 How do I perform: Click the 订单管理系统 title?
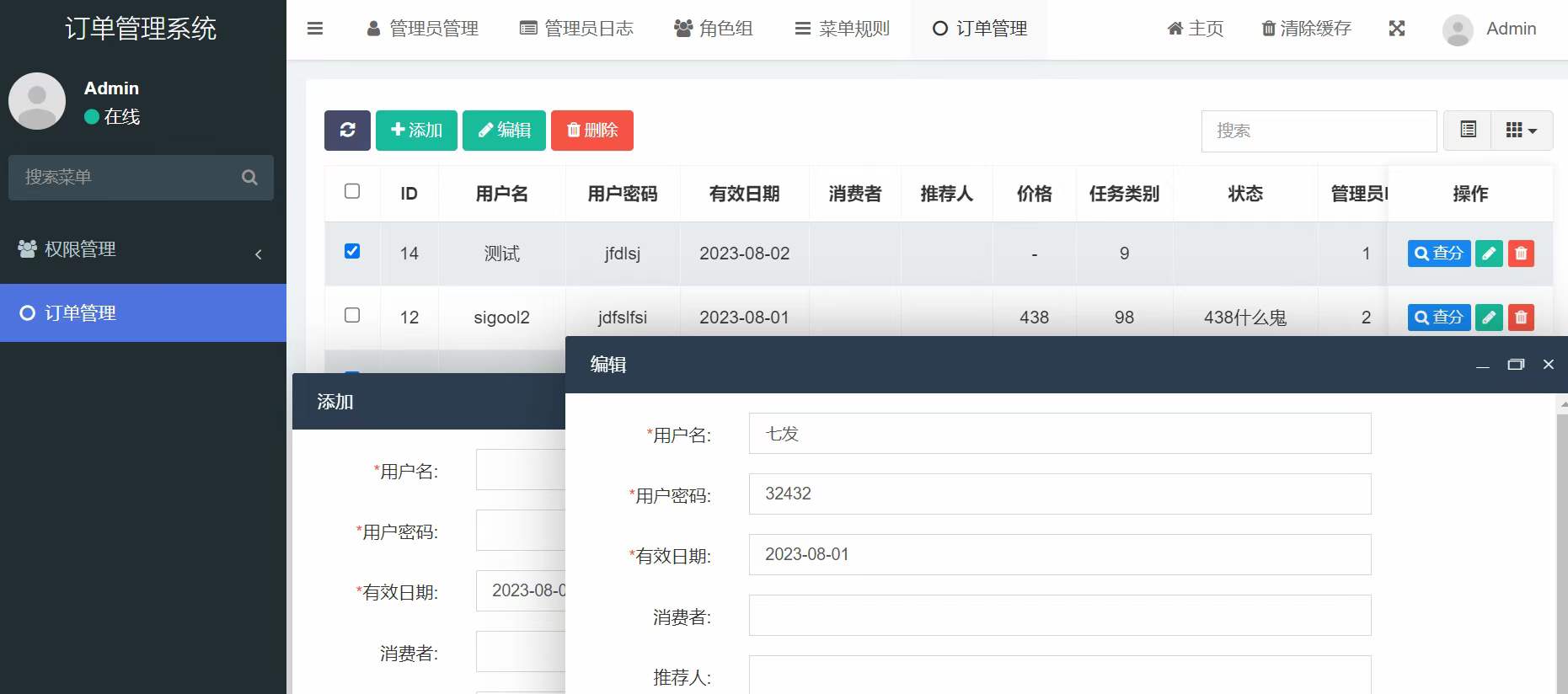click(x=141, y=29)
